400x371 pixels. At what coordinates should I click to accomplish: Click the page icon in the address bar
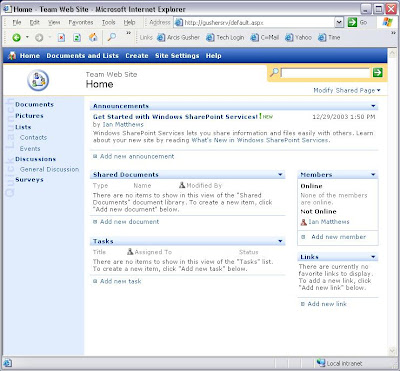click(x=179, y=23)
